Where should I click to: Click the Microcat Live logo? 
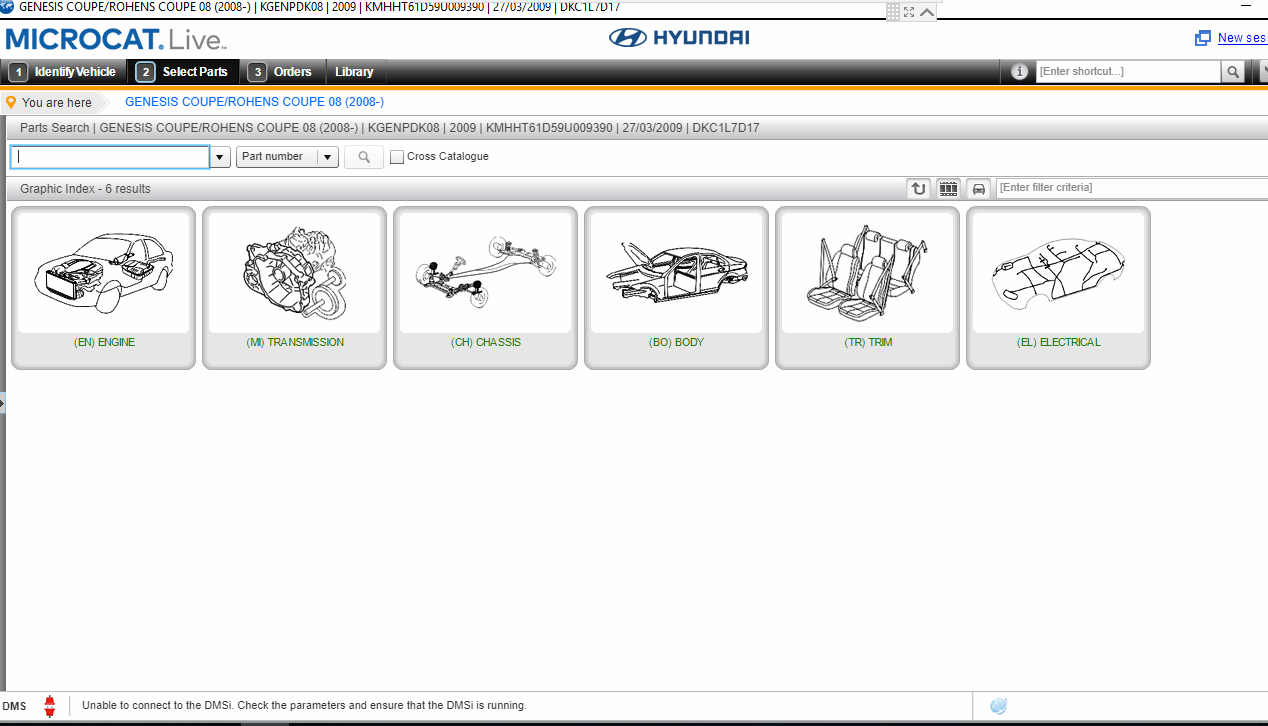pyautogui.click(x=116, y=39)
